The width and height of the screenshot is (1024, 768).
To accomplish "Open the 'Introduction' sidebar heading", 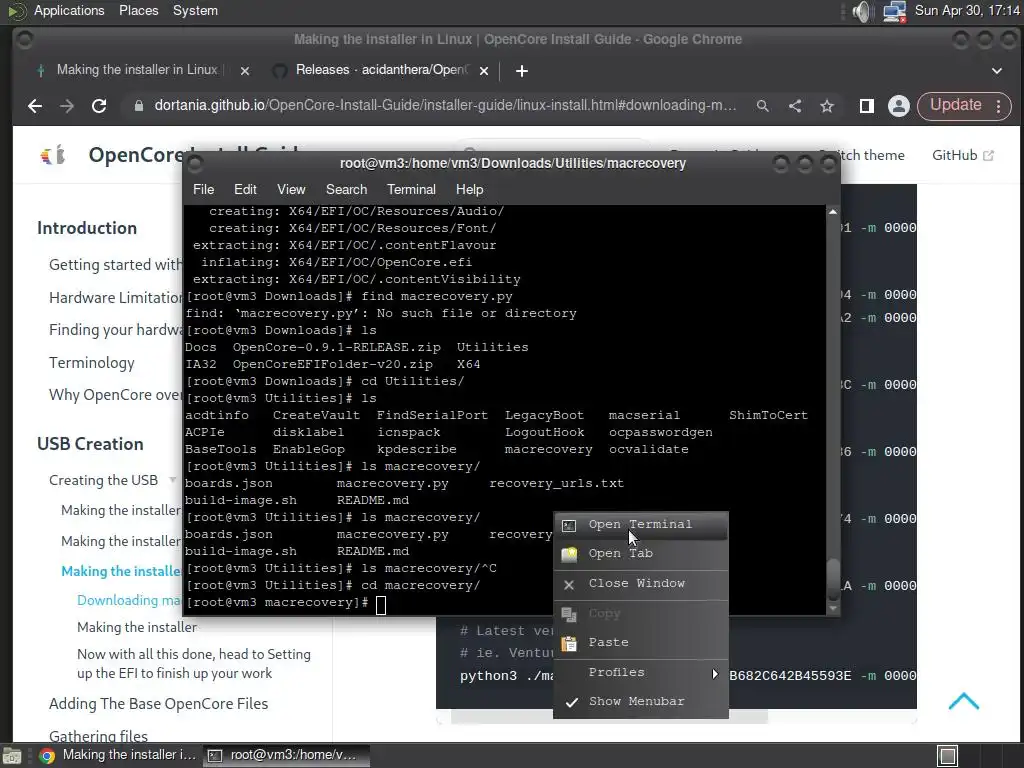I will 87,229.
